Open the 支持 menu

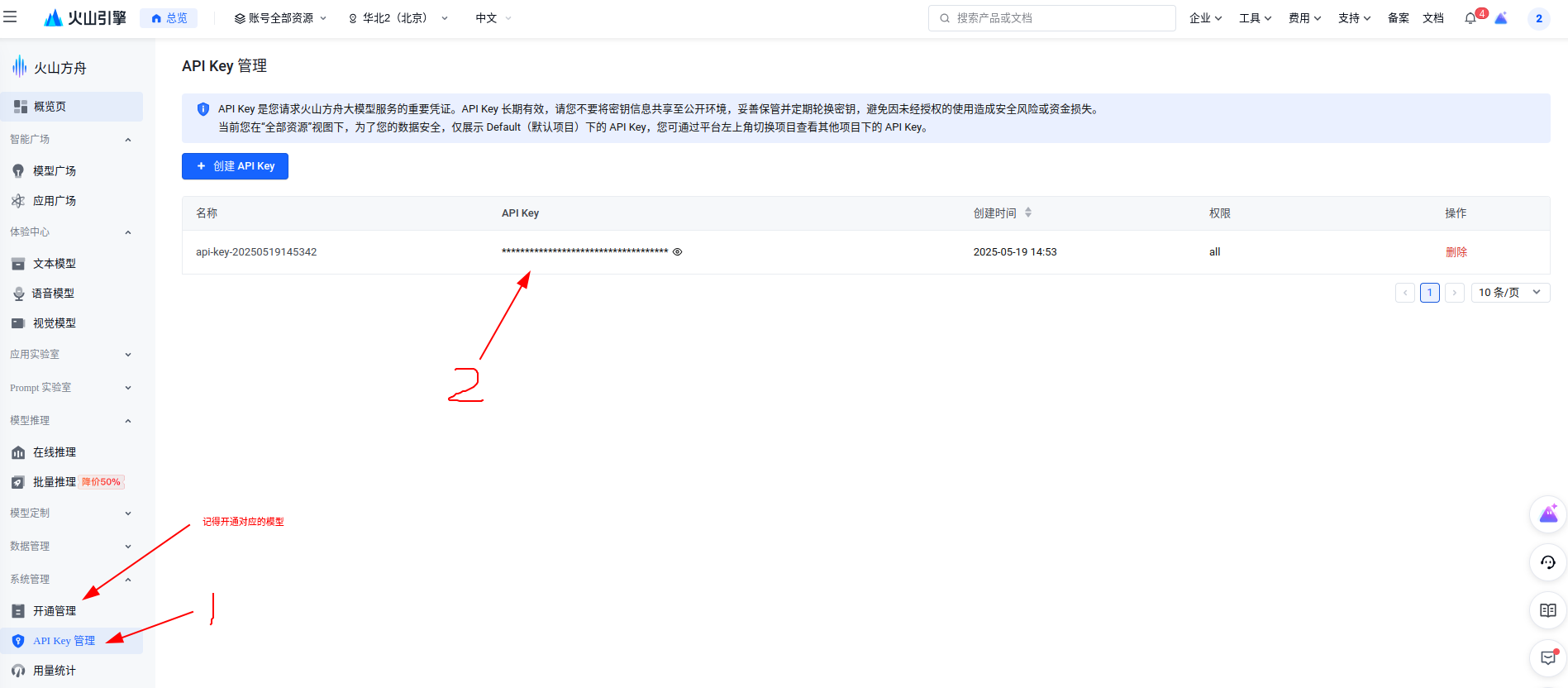pos(1354,18)
